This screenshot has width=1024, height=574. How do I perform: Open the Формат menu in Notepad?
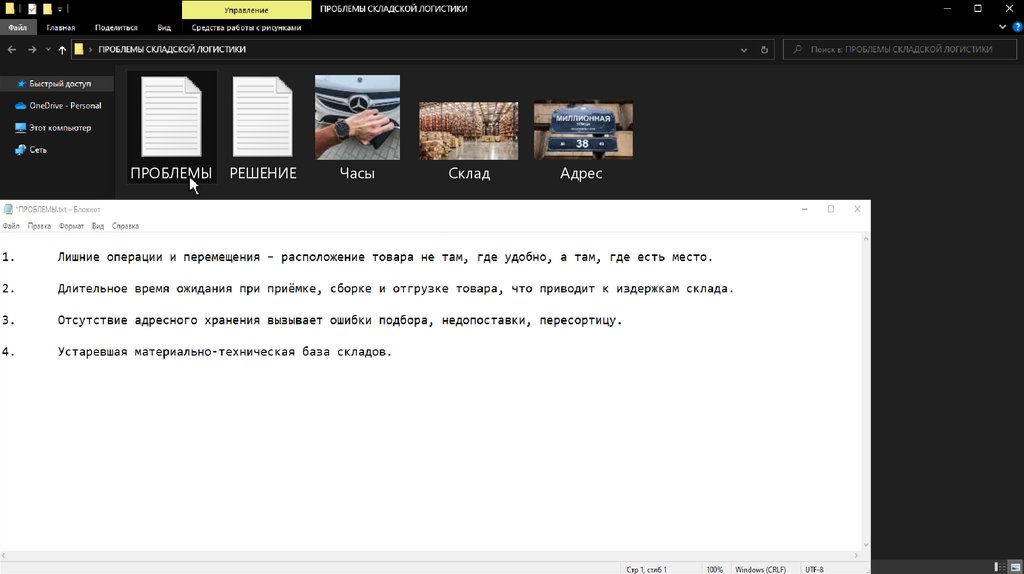click(71, 226)
